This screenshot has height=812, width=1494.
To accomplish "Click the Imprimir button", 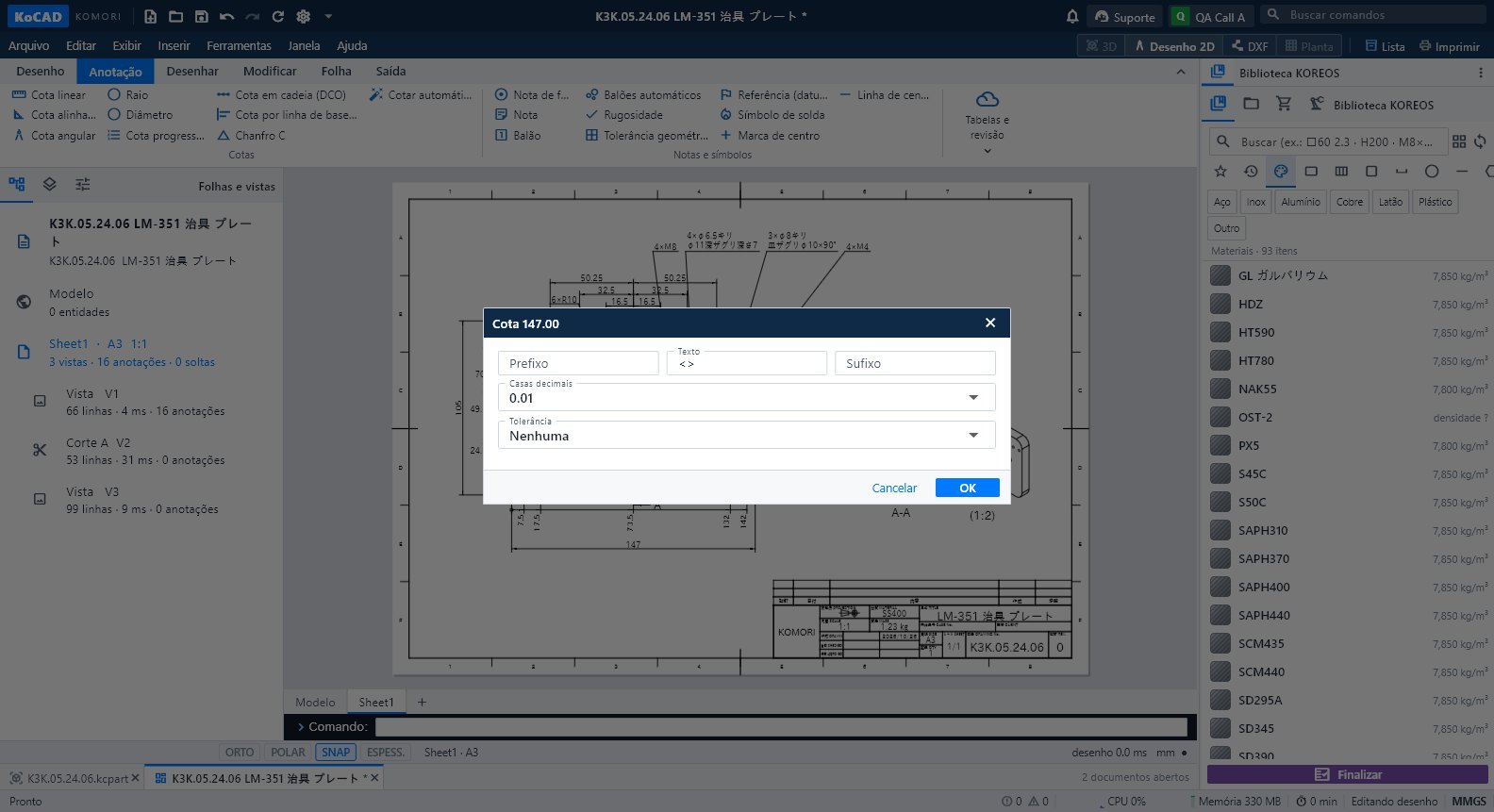I will [x=1449, y=46].
